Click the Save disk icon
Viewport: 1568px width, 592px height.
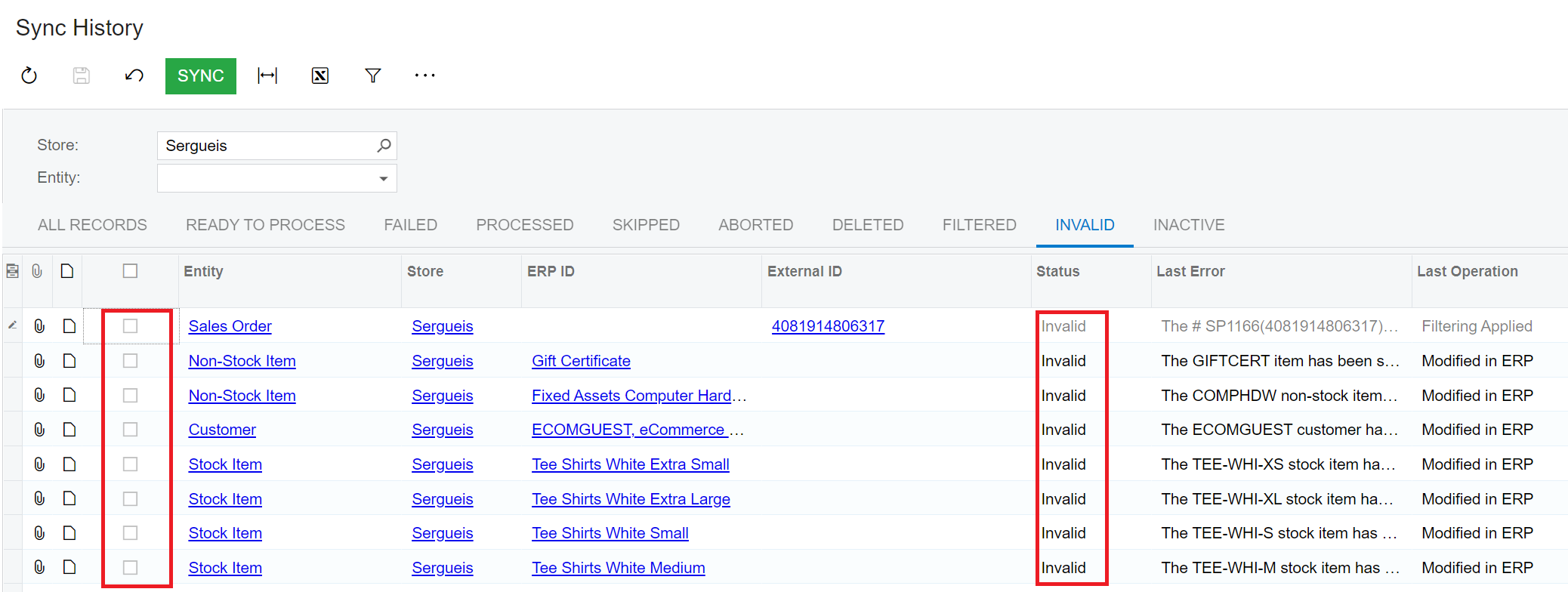click(82, 76)
